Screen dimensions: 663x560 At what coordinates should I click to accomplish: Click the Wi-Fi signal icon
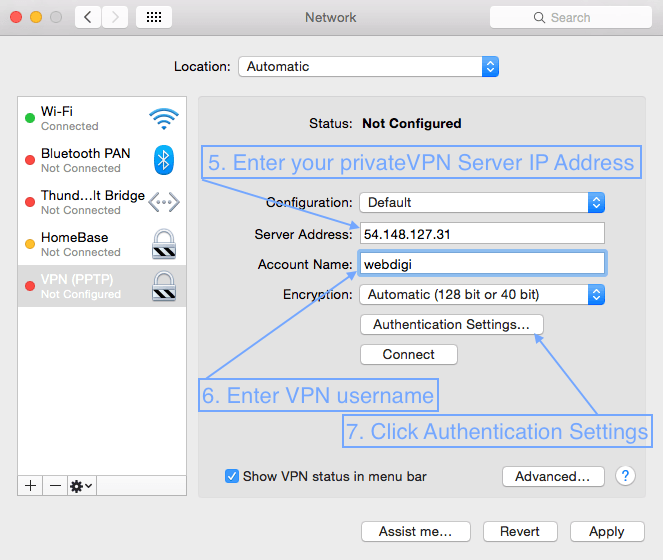(164, 119)
